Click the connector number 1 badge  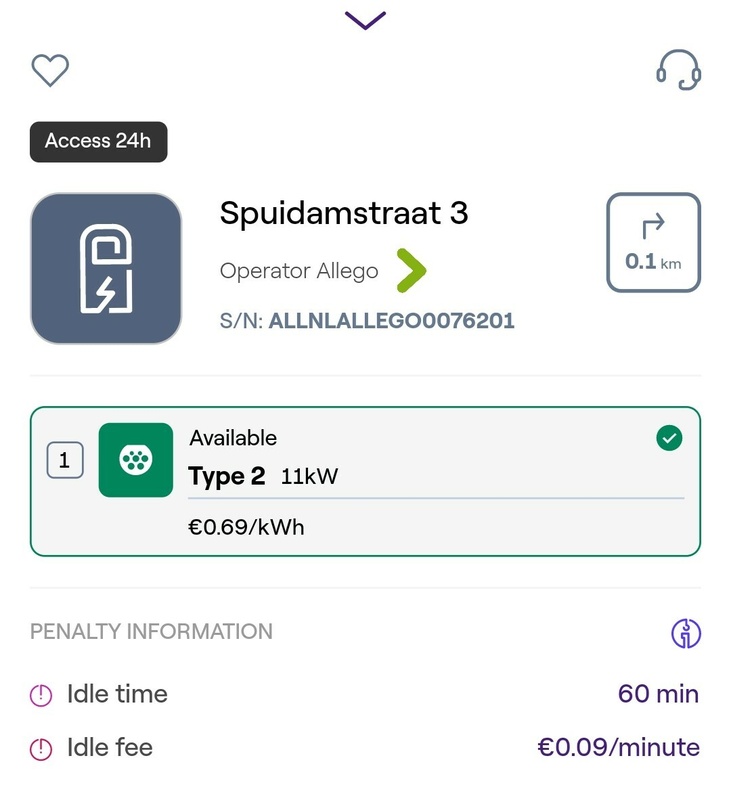point(65,460)
